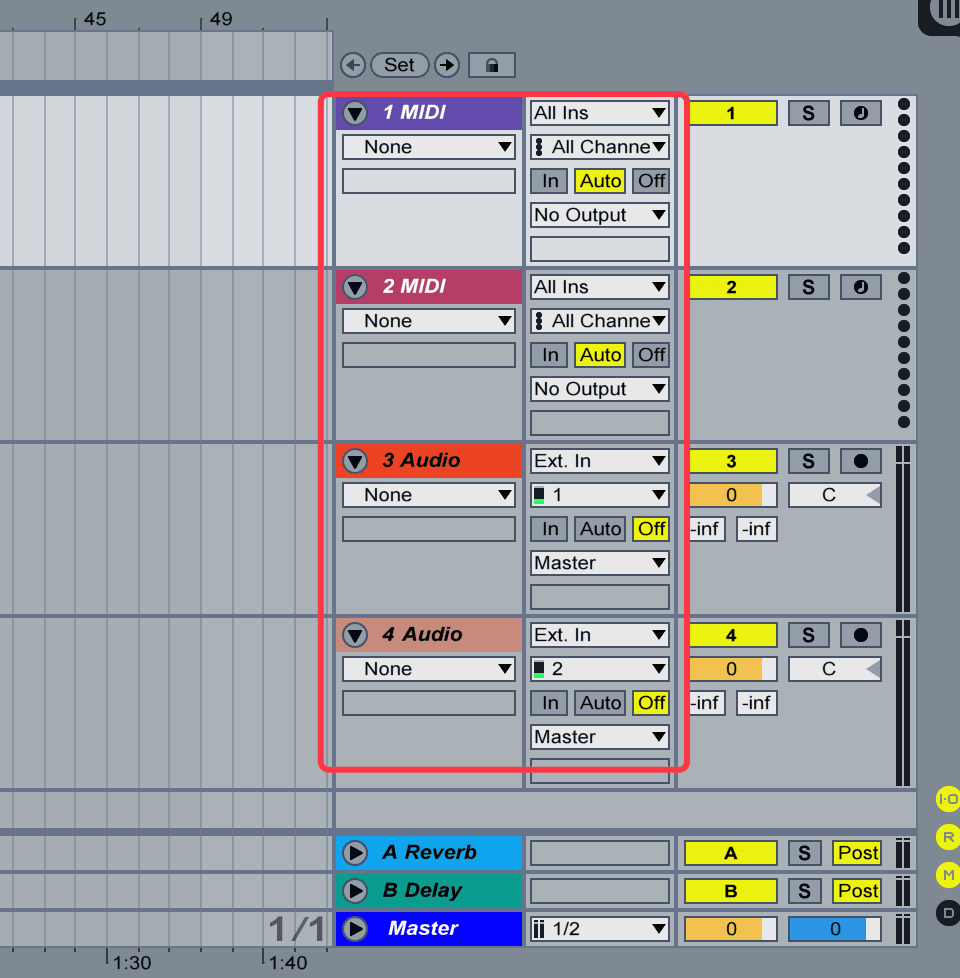Solo the 4 Audio track

point(808,635)
